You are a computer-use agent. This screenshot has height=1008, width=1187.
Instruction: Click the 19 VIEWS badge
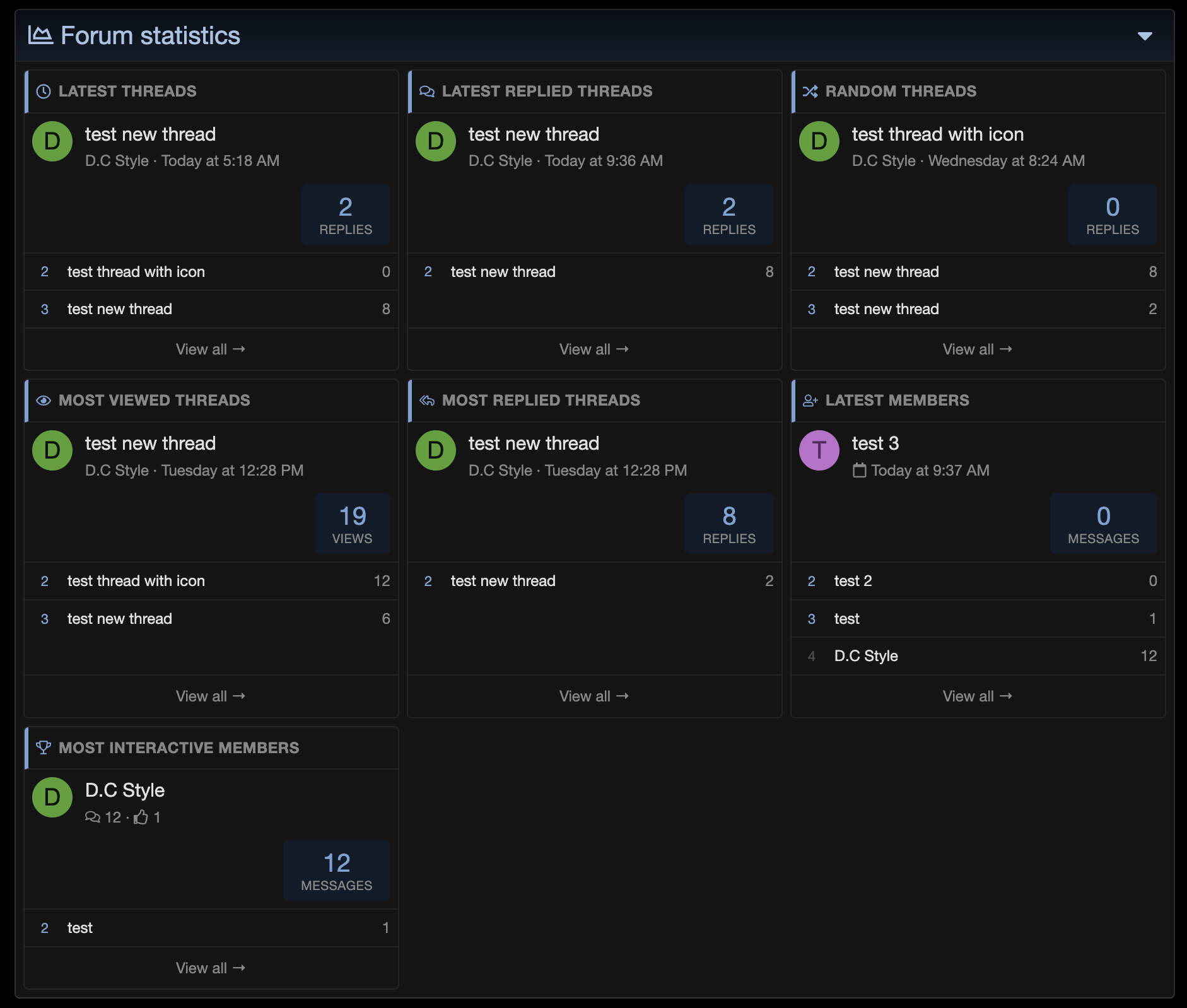coord(352,524)
